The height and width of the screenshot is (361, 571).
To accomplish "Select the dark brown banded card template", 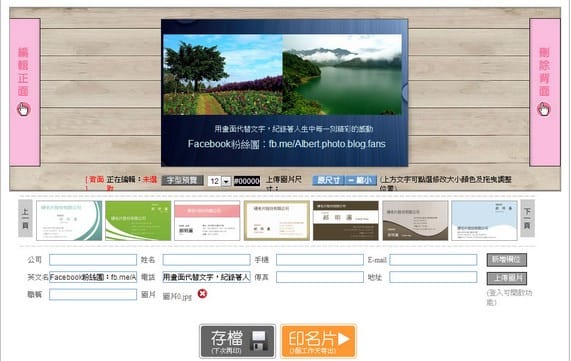I will click(x=346, y=220).
